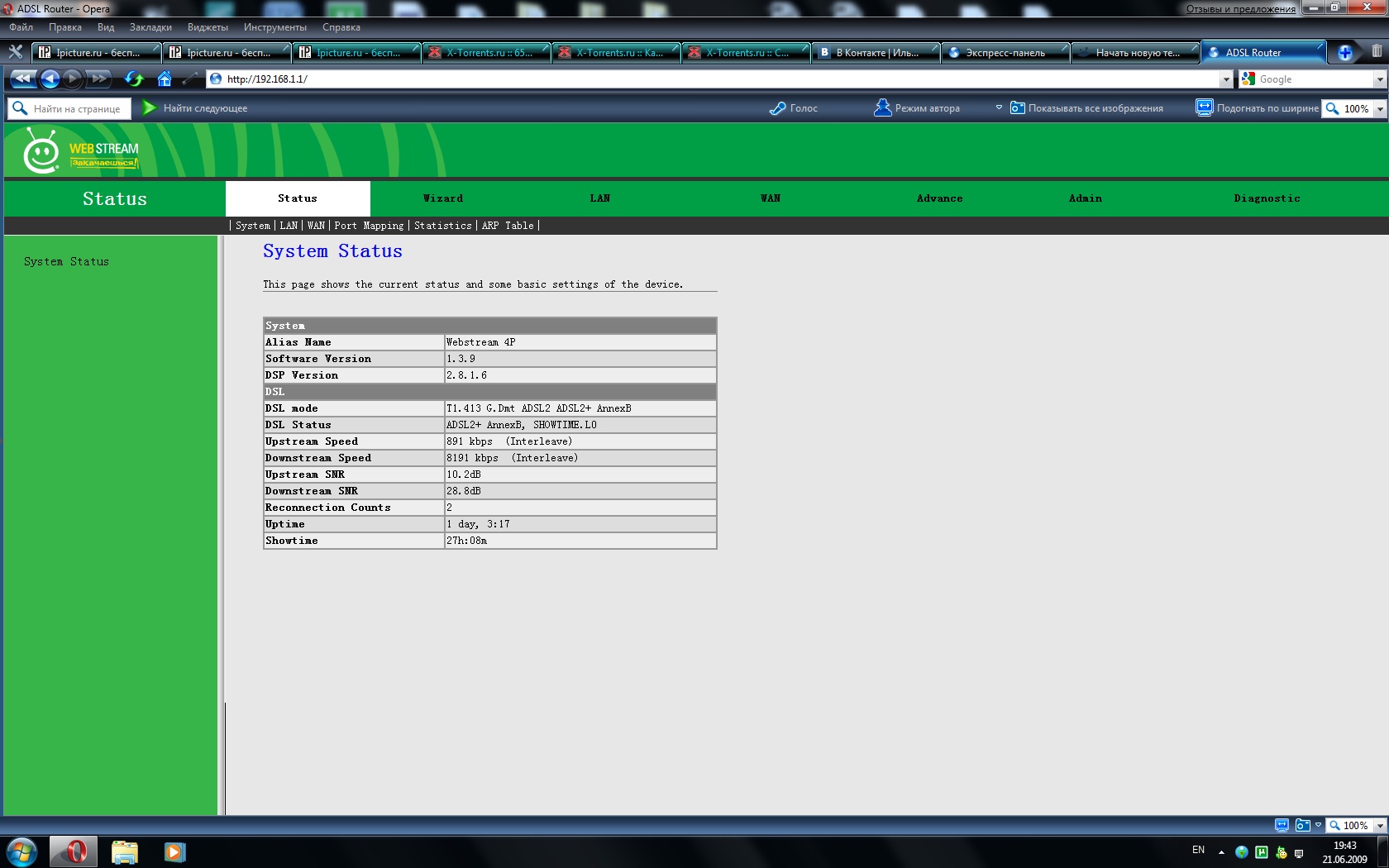The image size is (1389, 868).
Task: Click the Opera reload page icon
Action: [x=134, y=79]
